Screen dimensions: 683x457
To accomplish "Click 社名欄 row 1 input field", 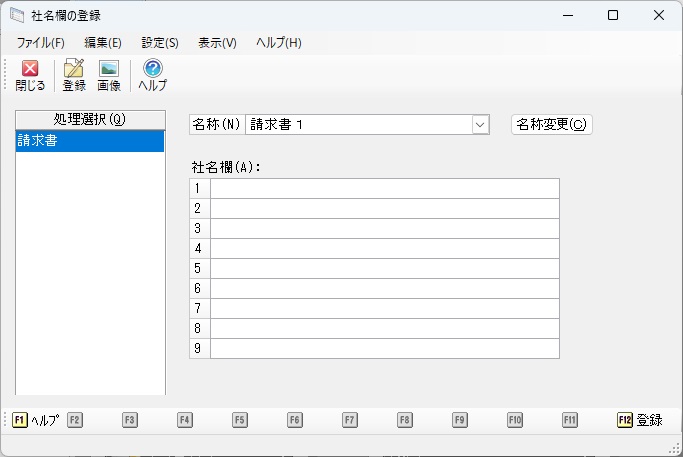I will coord(385,189).
